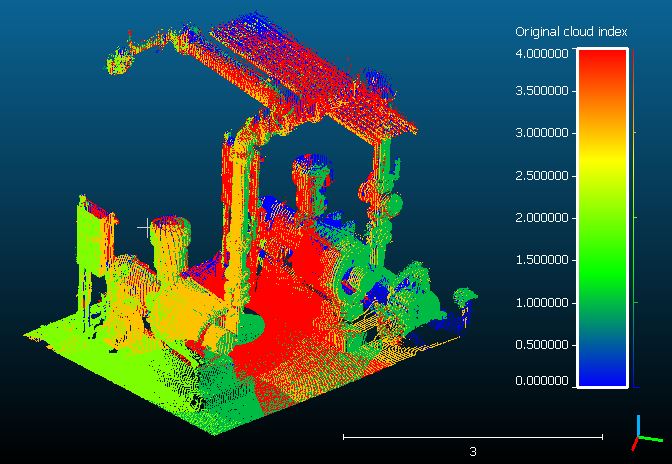Click the 0.500000 scale label
Screen dimensions: 672x464
[542, 344]
